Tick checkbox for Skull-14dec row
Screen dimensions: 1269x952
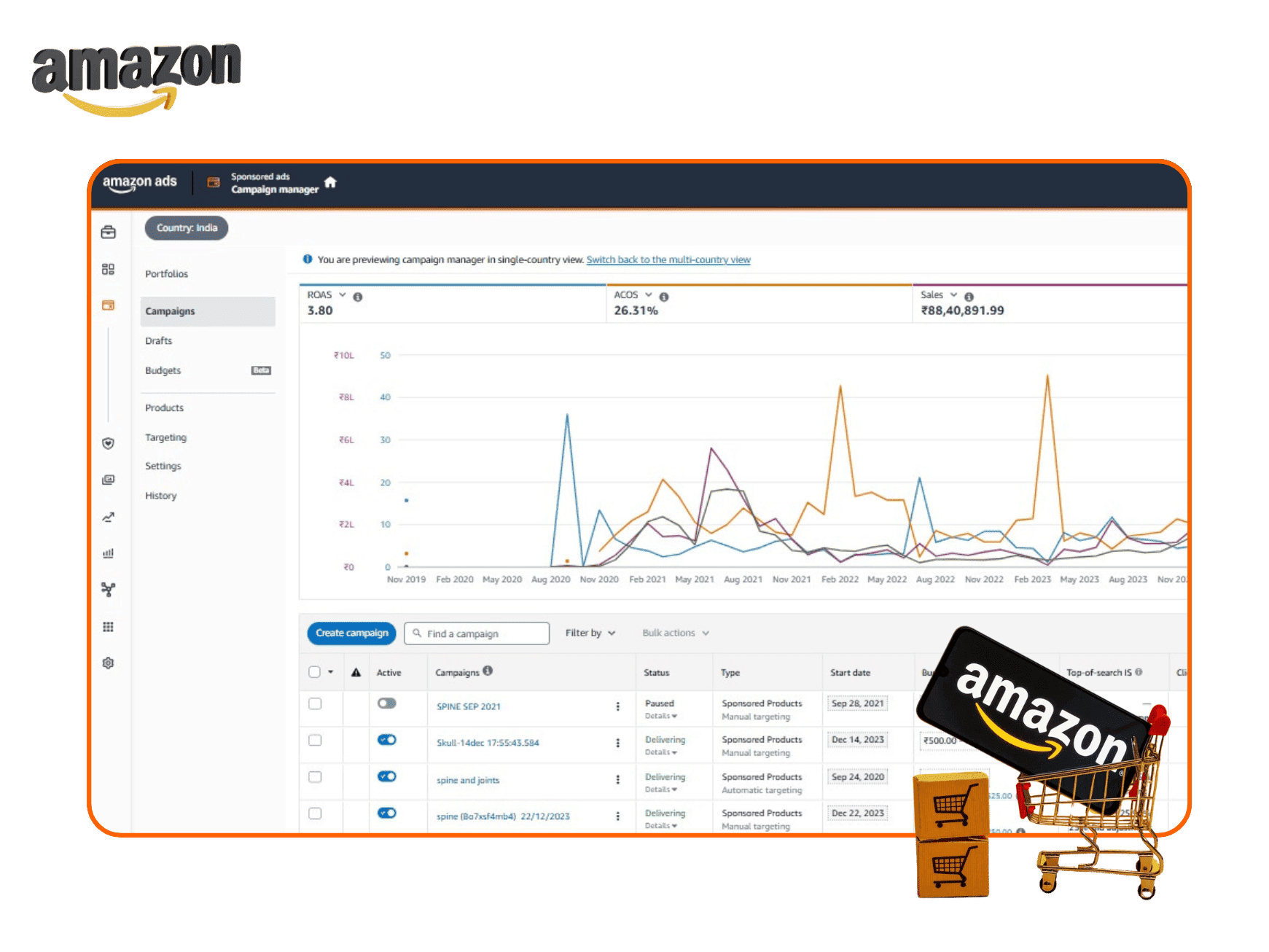tap(315, 740)
